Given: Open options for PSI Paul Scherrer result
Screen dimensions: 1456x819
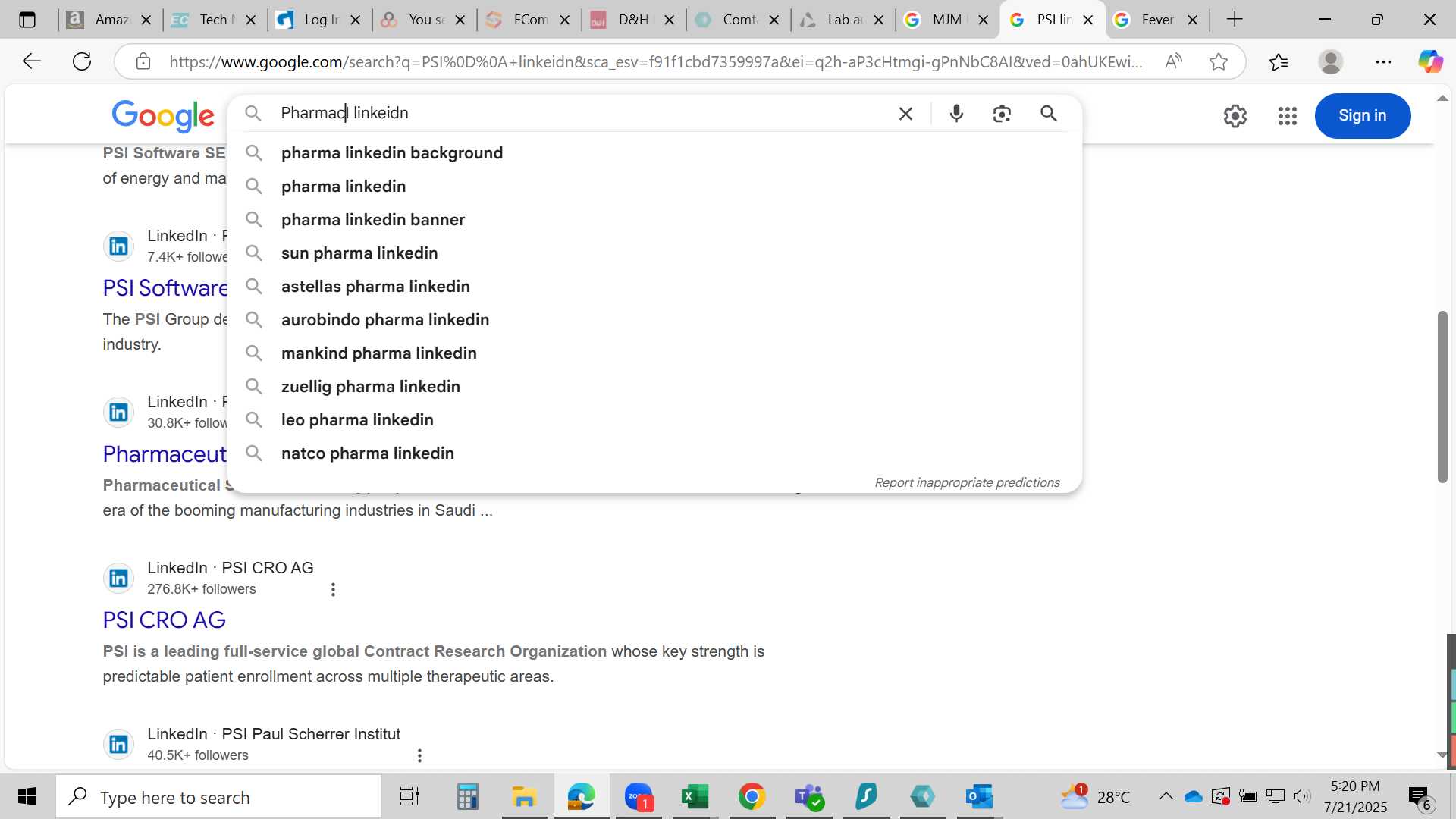Looking at the screenshot, I should click(419, 756).
